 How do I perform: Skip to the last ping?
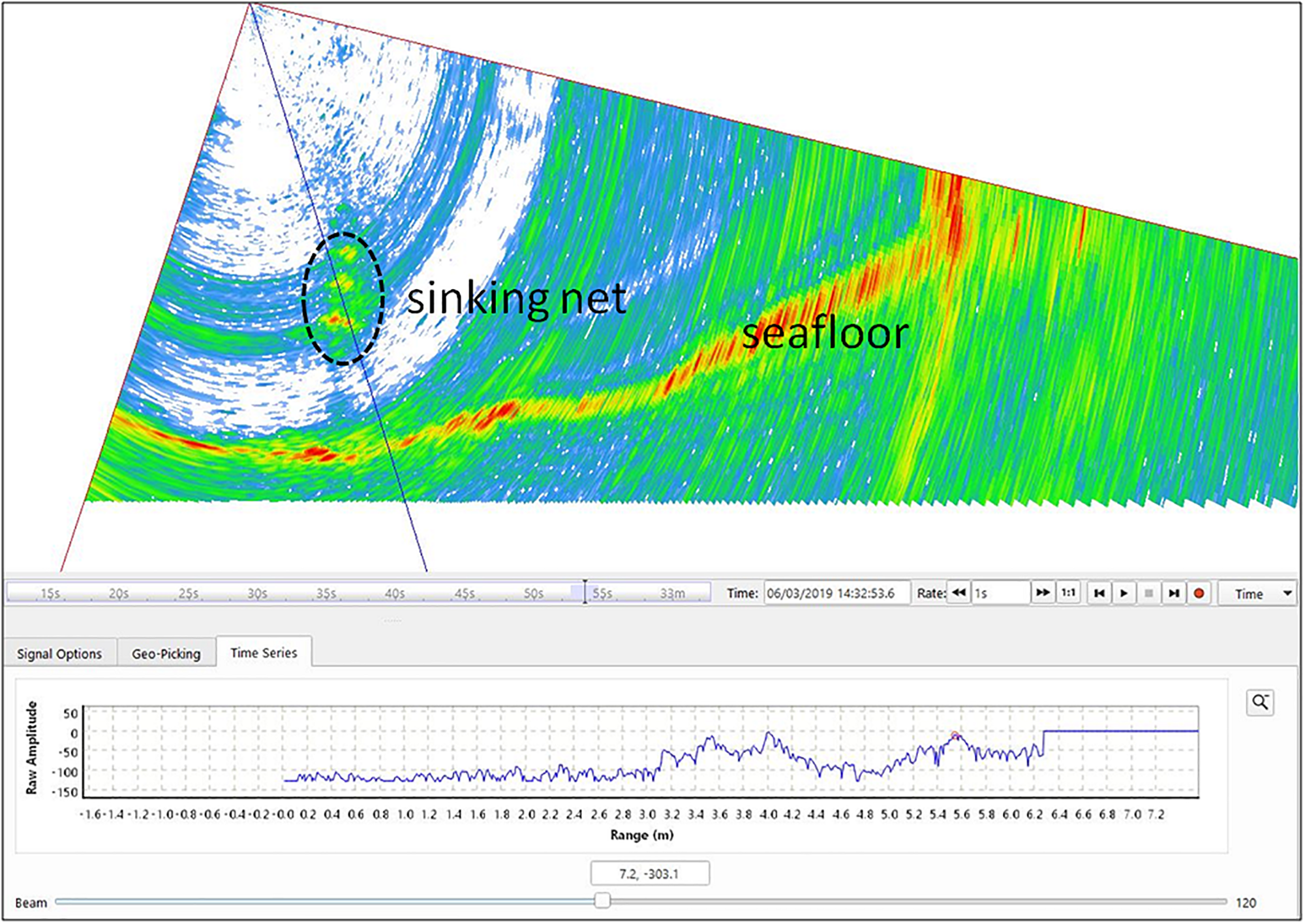pyautogui.click(x=1173, y=593)
